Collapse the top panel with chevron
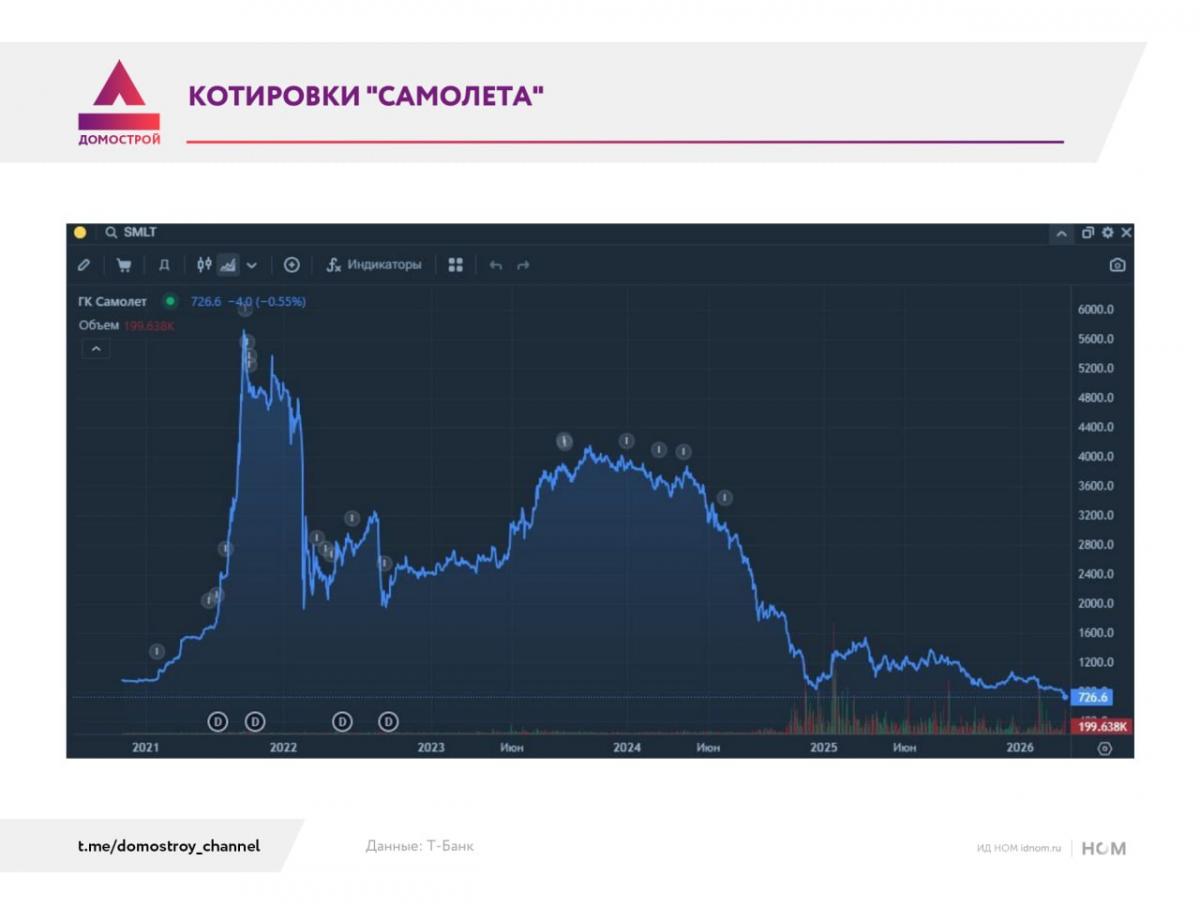 [x=1060, y=233]
